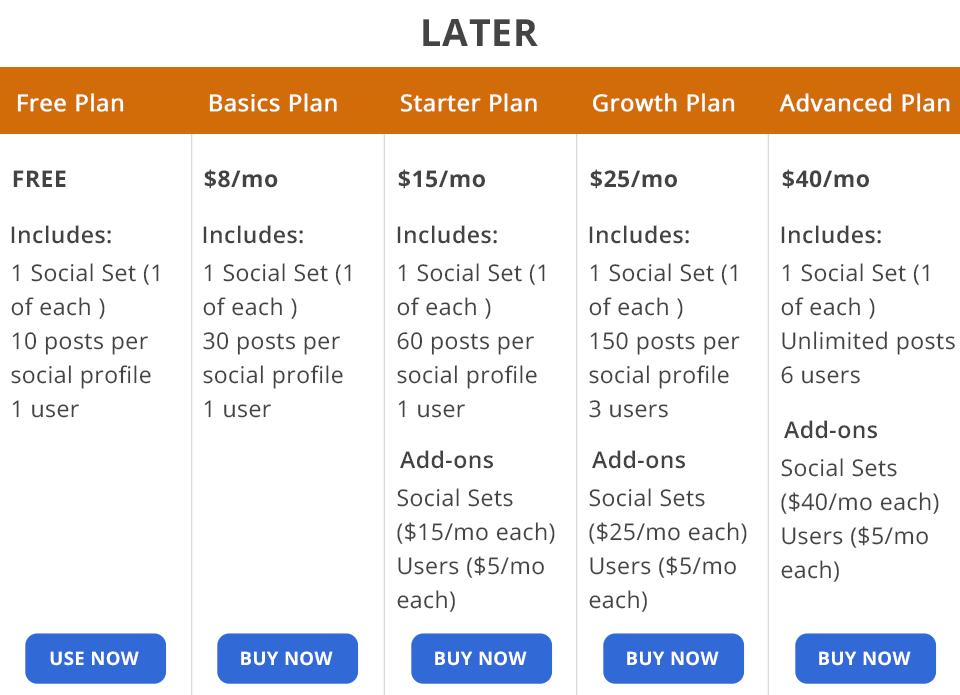Click Add-ons heading in Advanced Plan column
Viewport: 960px width, 695px height.
[x=831, y=431]
